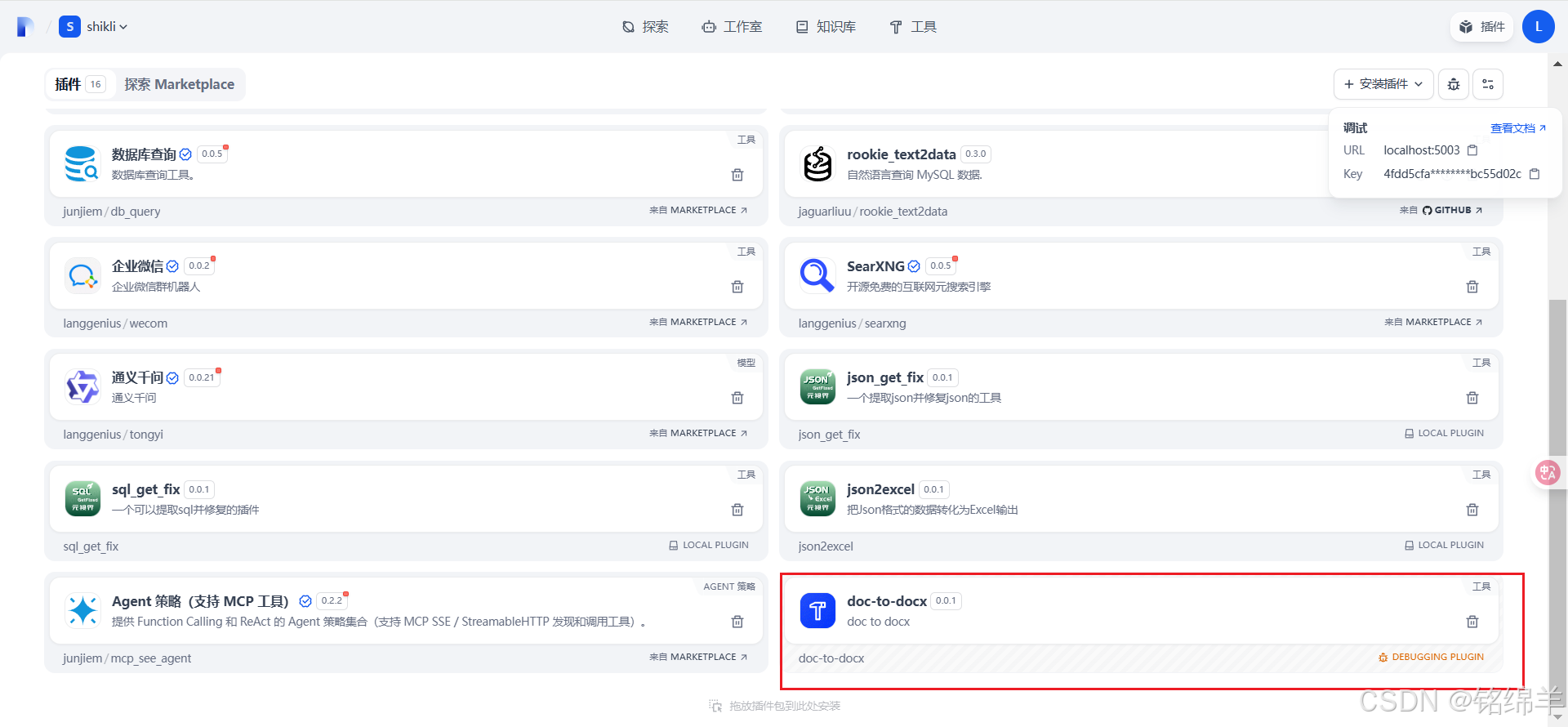Copy the debug Key value
The height and width of the screenshot is (727, 1568).
pos(1535,174)
